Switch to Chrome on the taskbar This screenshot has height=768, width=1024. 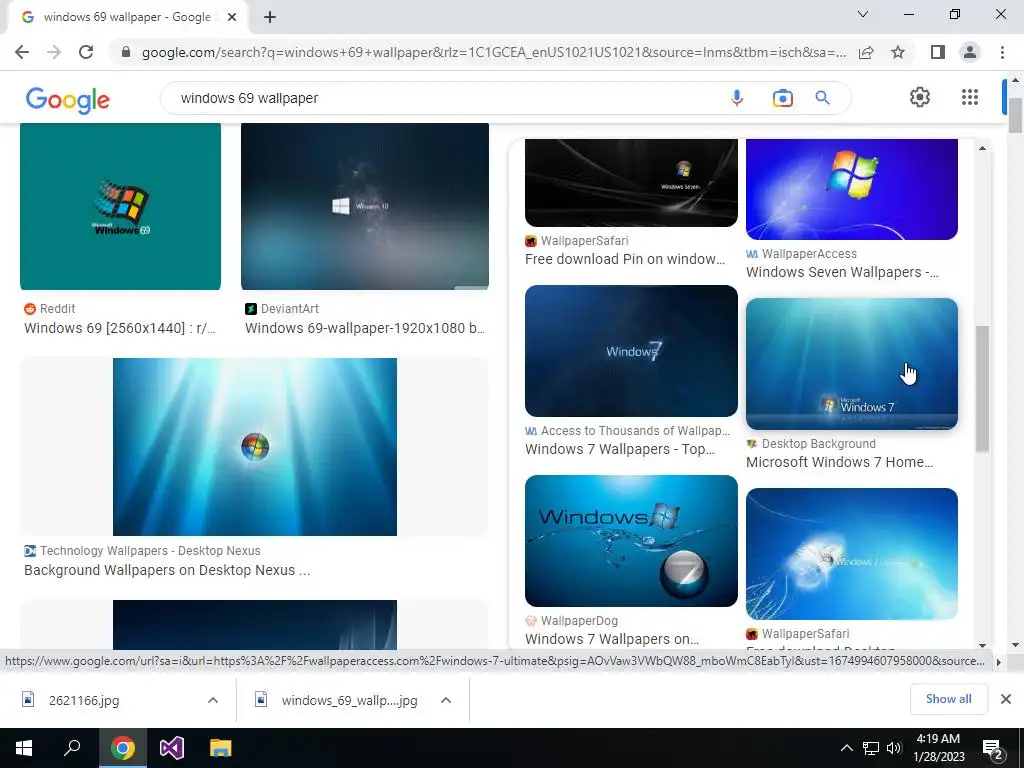tap(123, 748)
